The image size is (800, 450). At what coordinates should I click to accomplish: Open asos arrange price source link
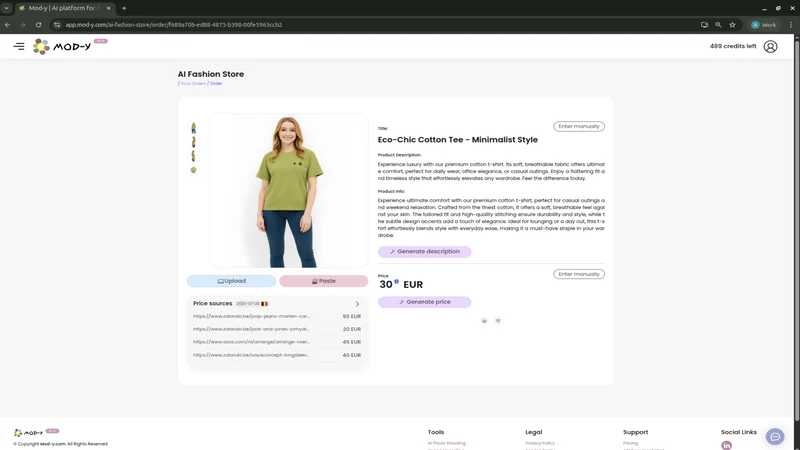pyautogui.click(x=251, y=342)
